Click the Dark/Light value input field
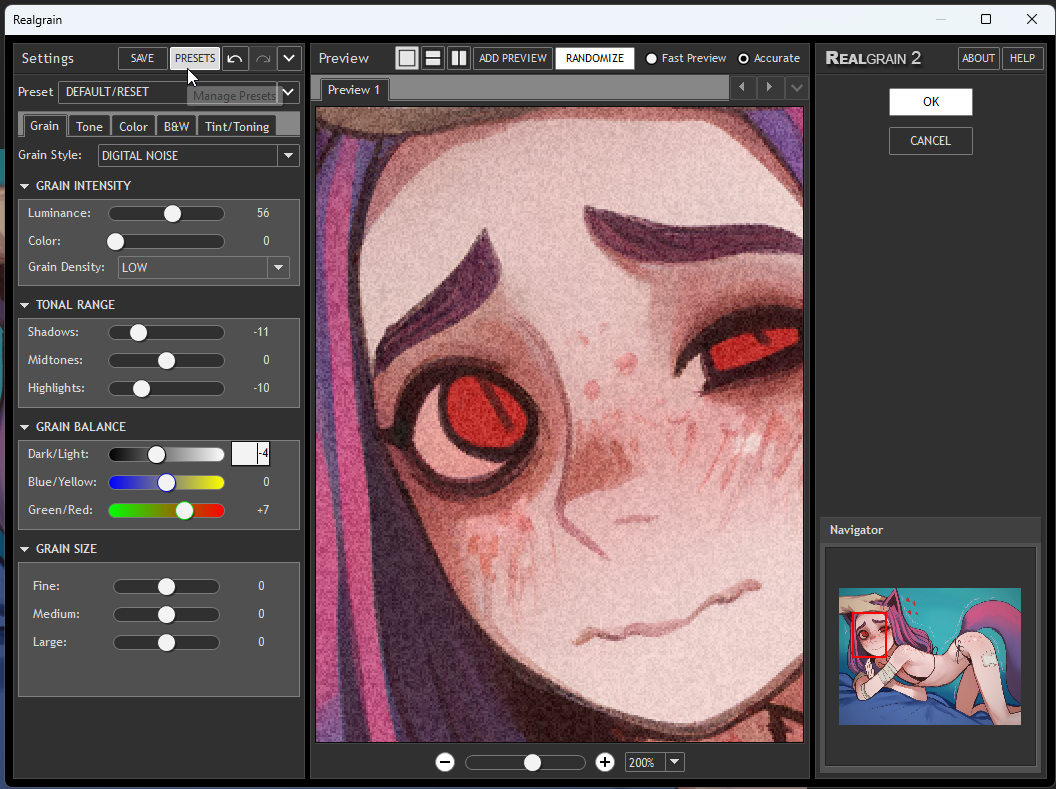Image resolution: width=1056 pixels, height=789 pixels. [x=251, y=454]
